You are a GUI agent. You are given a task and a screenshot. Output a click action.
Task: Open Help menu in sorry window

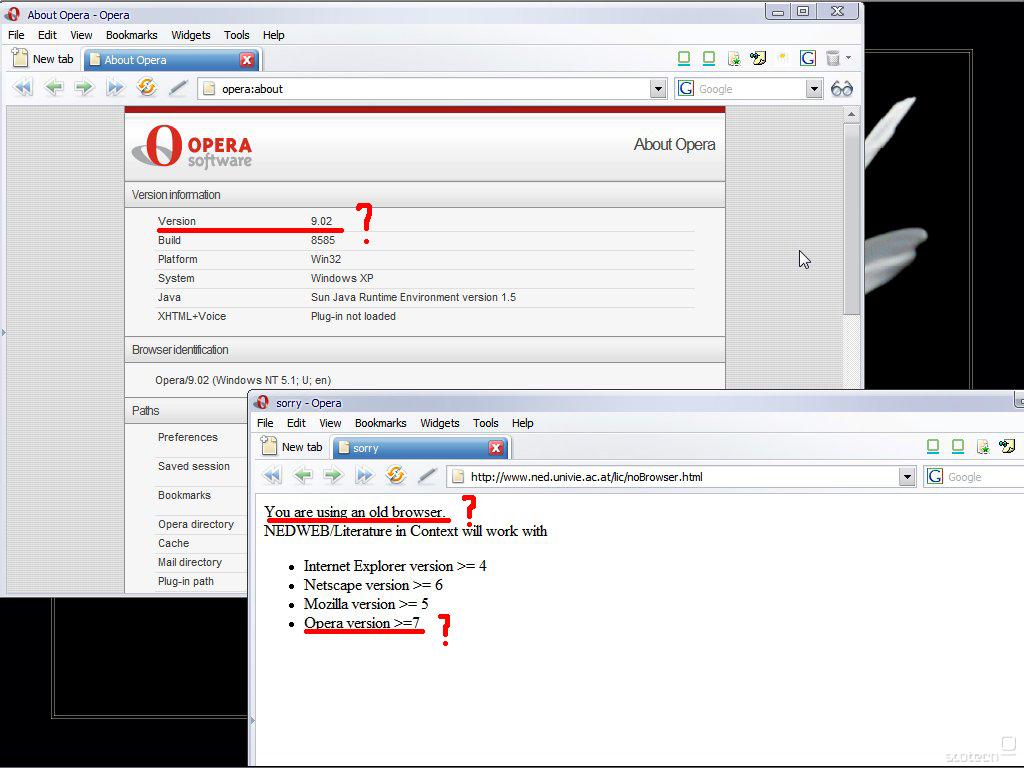(522, 423)
